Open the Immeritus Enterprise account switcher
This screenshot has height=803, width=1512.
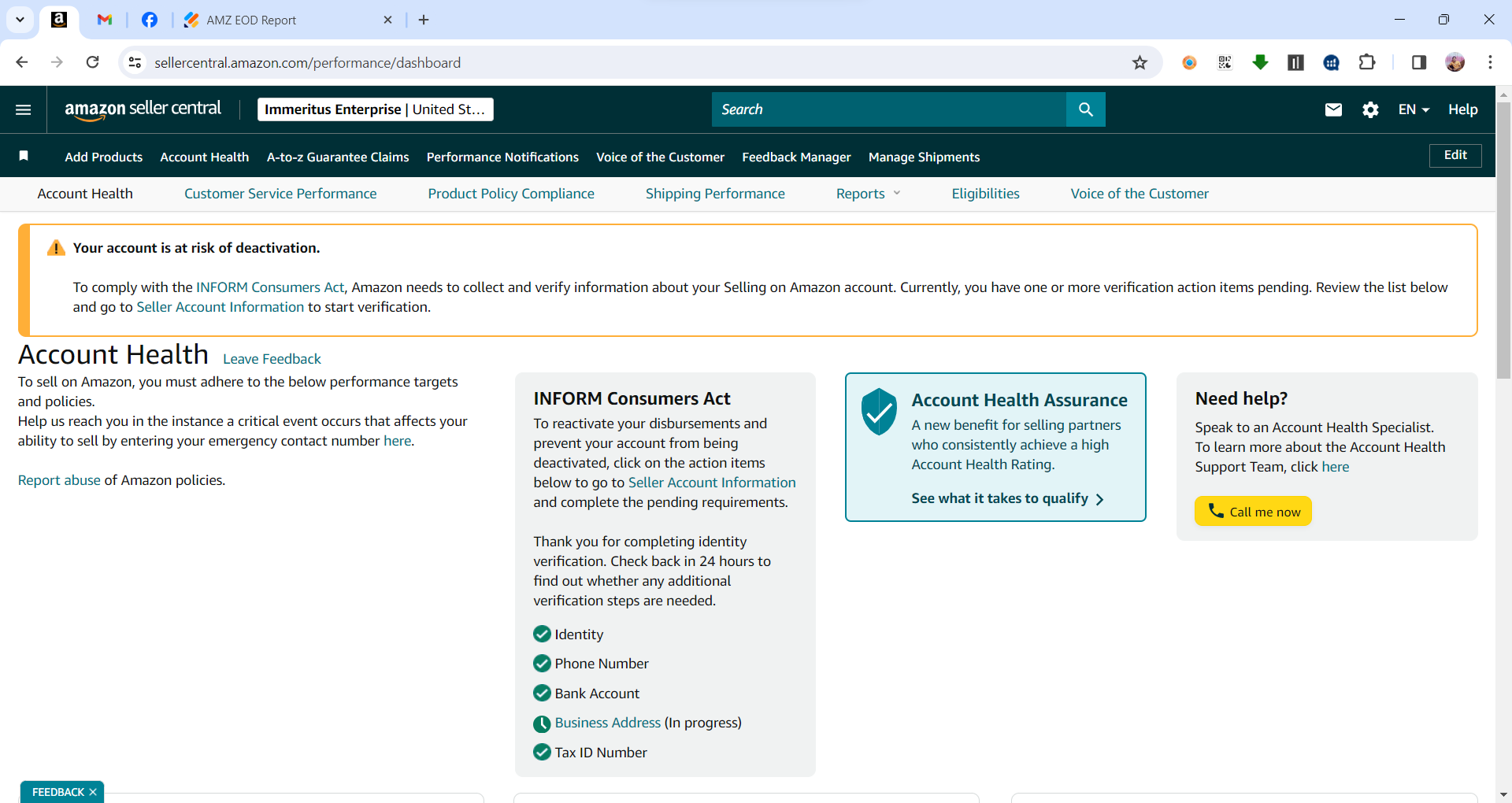pyautogui.click(x=375, y=109)
